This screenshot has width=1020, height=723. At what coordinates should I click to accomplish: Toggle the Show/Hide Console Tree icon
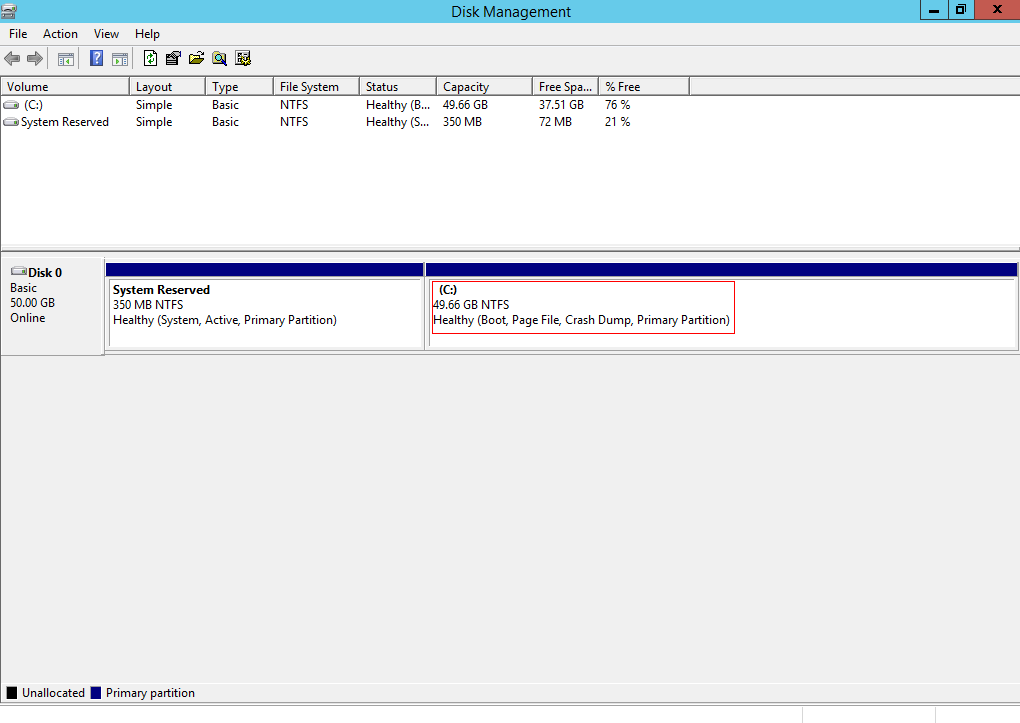(66, 59)
